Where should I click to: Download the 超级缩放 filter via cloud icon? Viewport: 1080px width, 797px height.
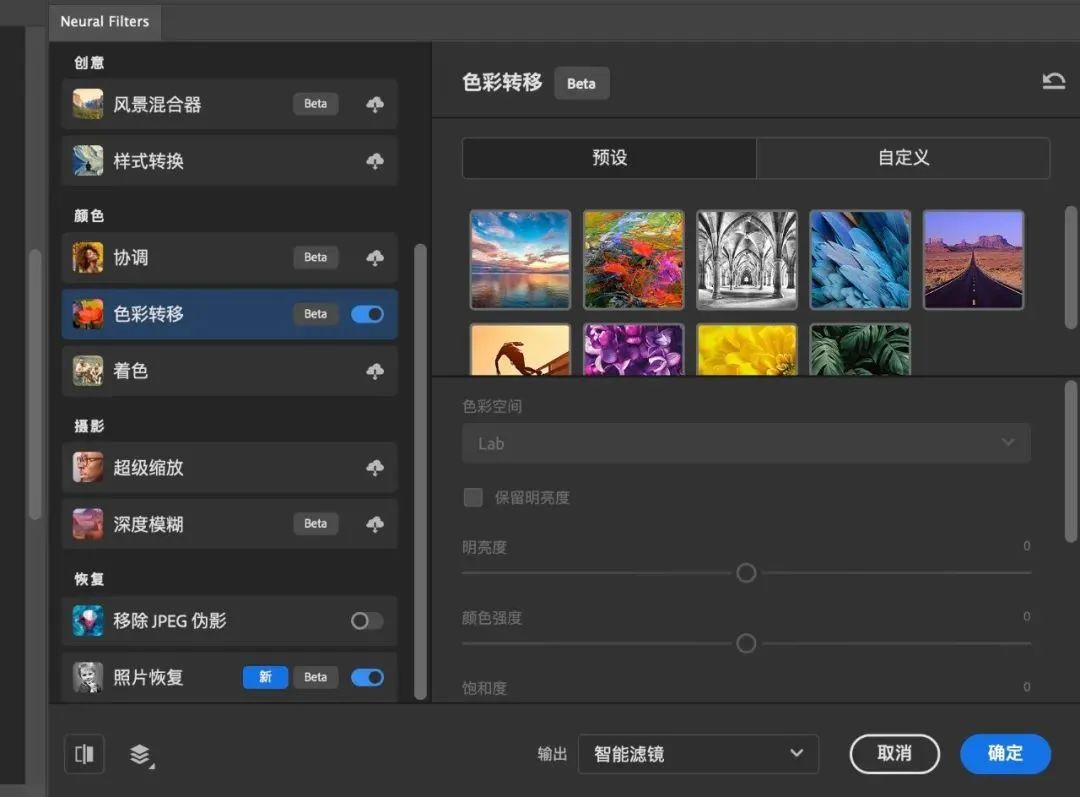coord(374,467)
